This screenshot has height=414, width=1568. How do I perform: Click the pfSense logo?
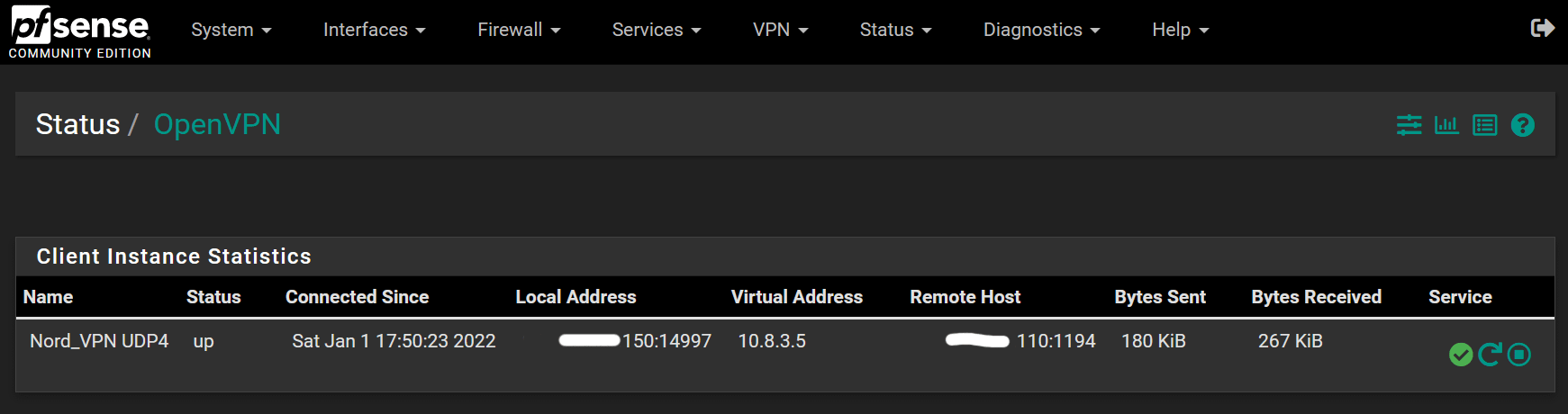pyautogui.click(x=79, y=31)
